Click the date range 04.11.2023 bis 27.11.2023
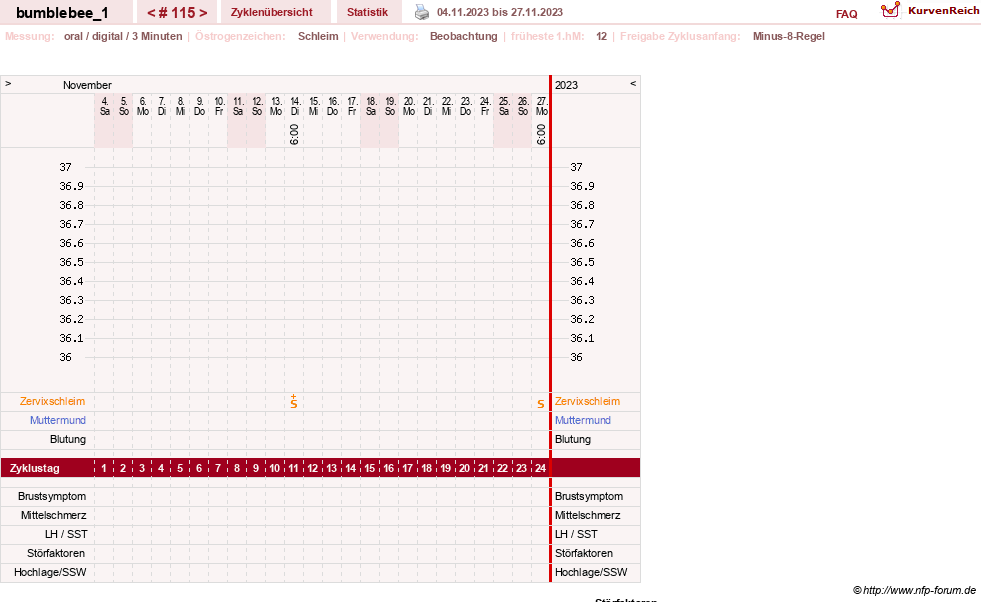Viewport: 981px width, 602px height. [x=500, y=13]
